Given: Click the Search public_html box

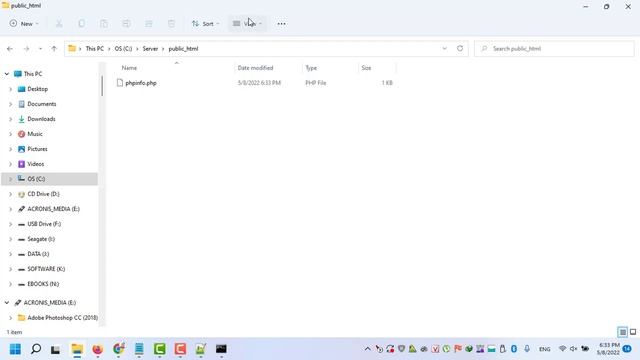Looking at the screenshot, I should pos(554,49).
